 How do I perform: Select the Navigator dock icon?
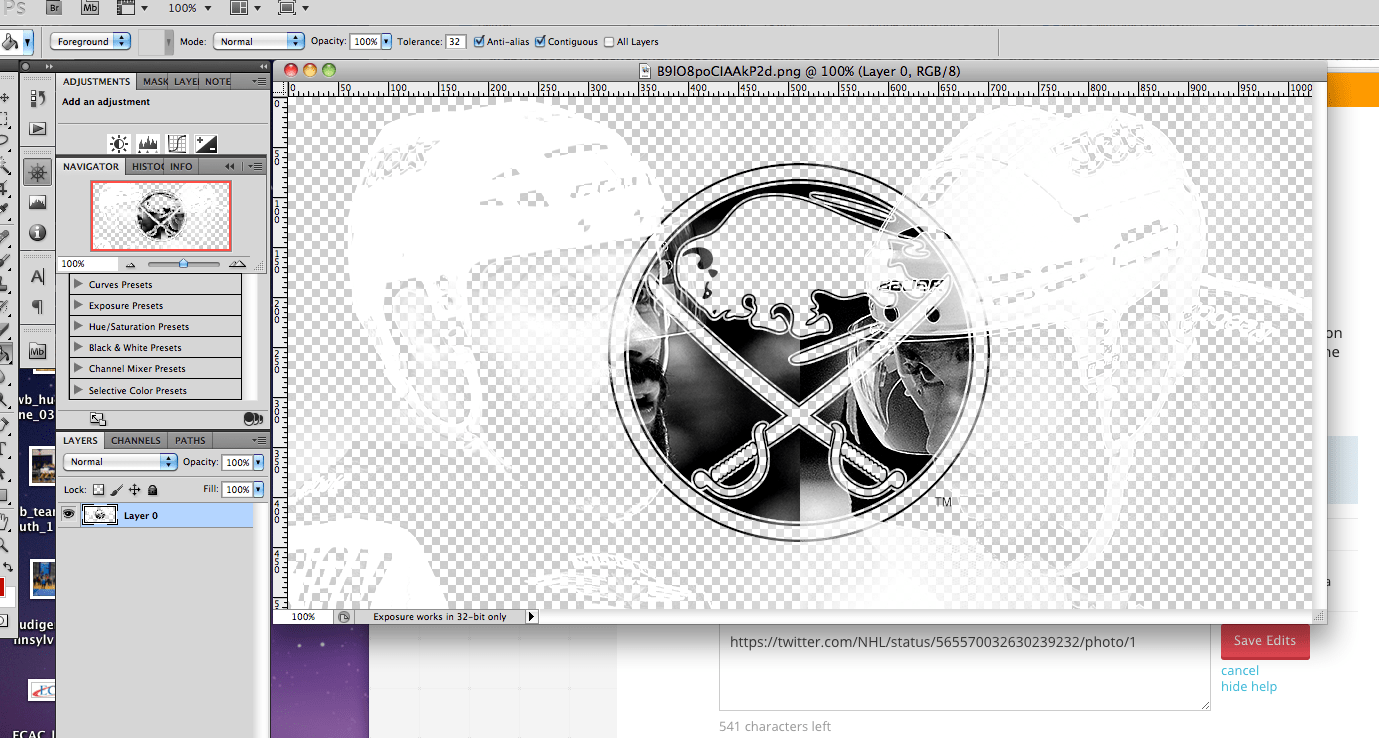[x=38, y=173]
